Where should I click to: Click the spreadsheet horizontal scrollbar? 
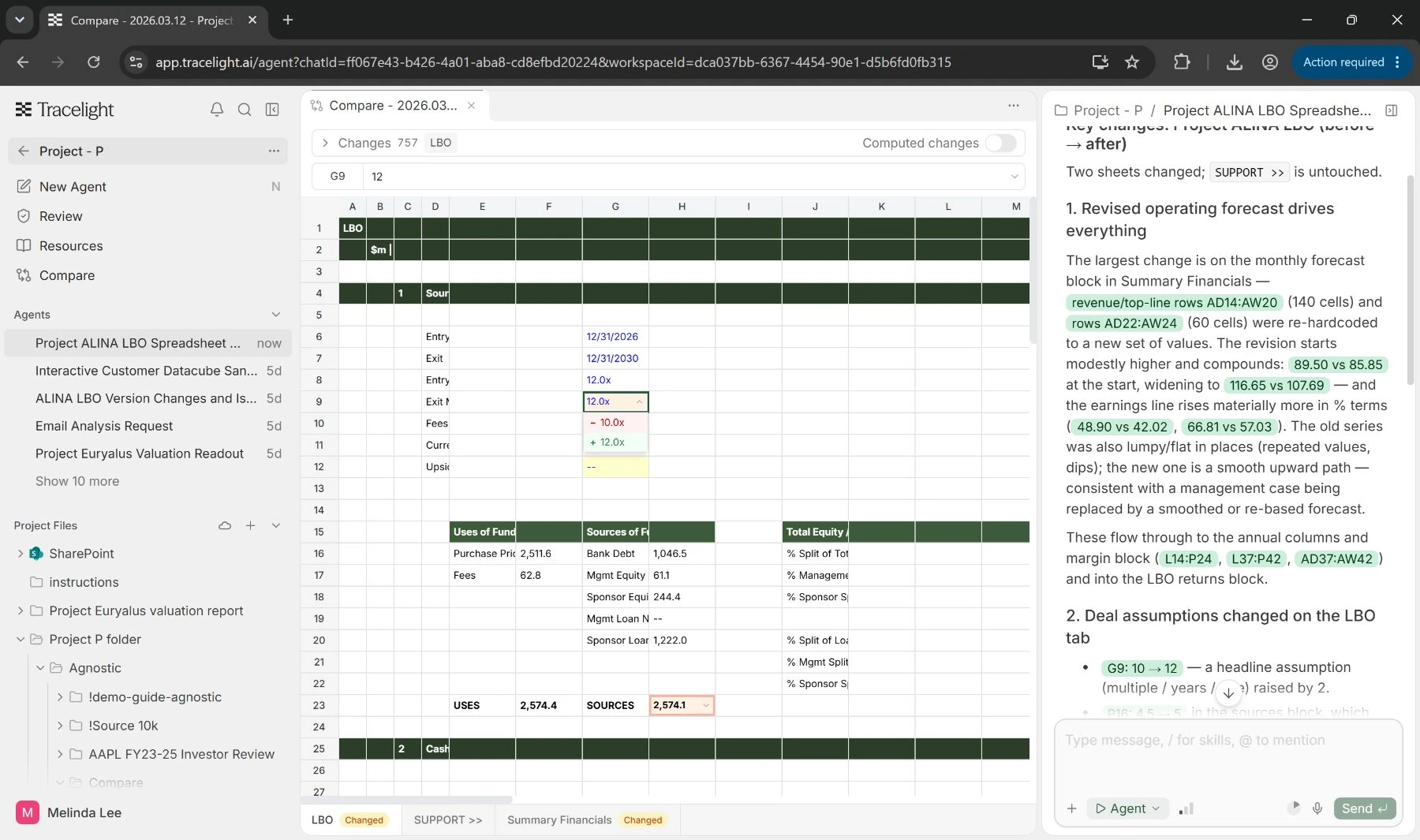pyautogui.click(x=406, y=800)
